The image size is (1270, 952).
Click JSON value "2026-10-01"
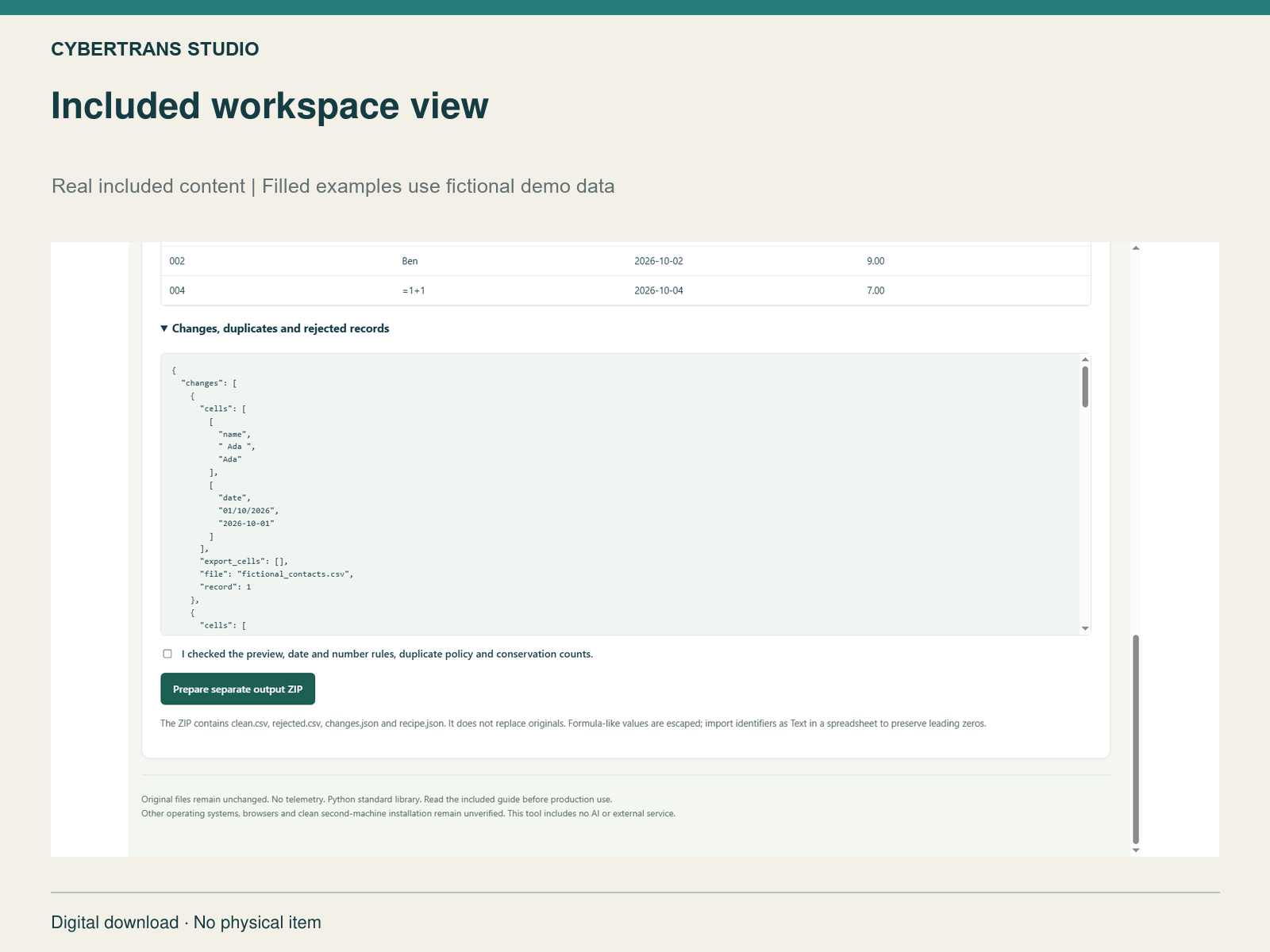pos(246,523)
